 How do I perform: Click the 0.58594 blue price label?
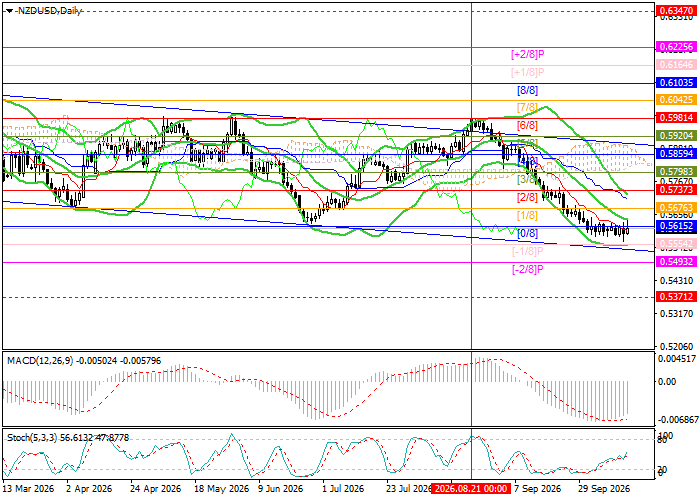pyautogui.click(x=676, y=154)
